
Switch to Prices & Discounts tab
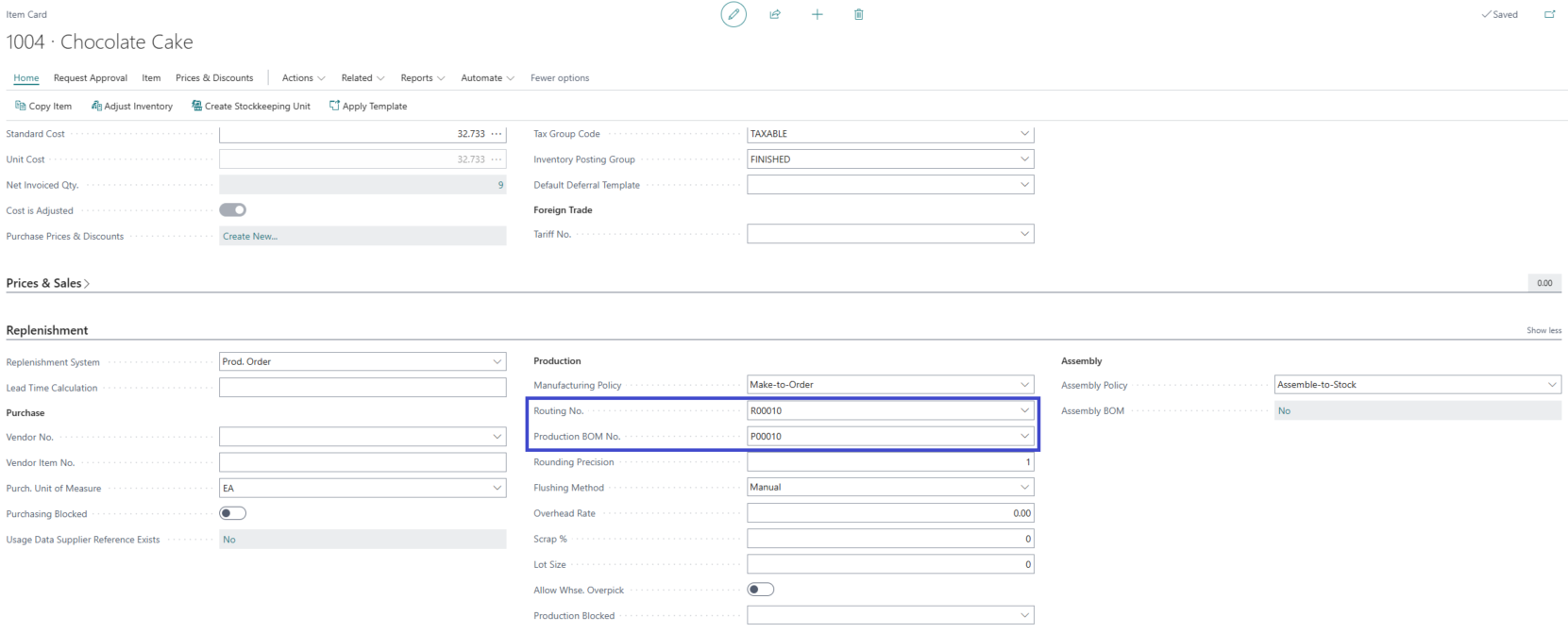(x=214, y=78)
